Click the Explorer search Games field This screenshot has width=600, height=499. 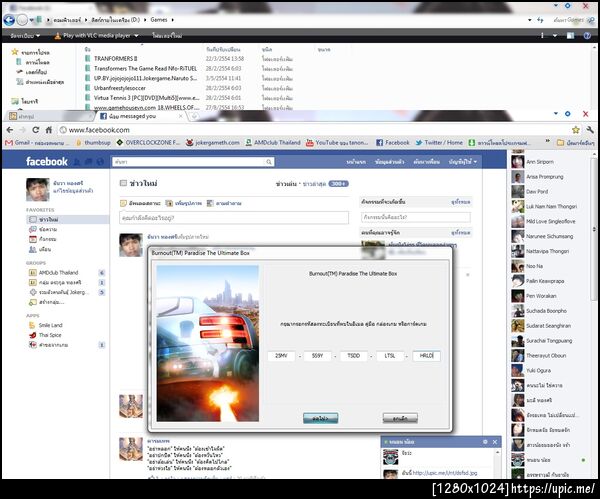572,20
